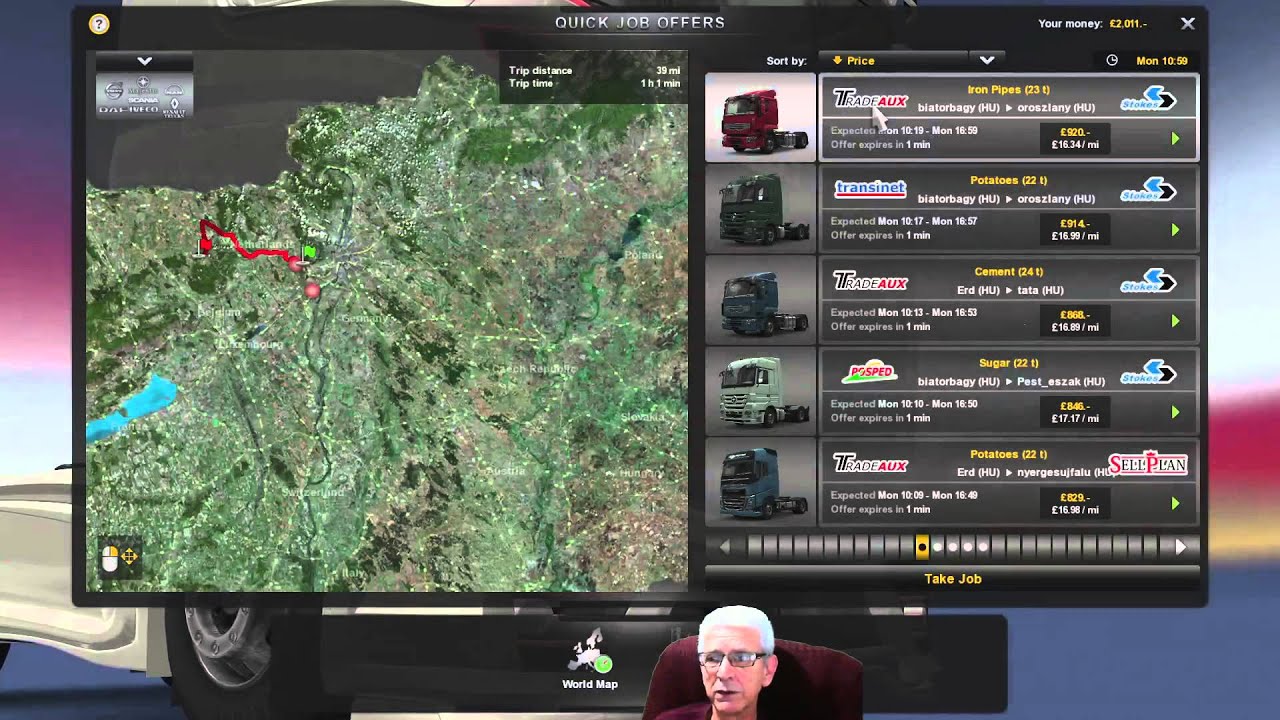This screenshot has height=720, width=1280.
Task: Select the Iron Pipes (23 t) job title
Action: pyautogui.click(x=1008, y=90)
